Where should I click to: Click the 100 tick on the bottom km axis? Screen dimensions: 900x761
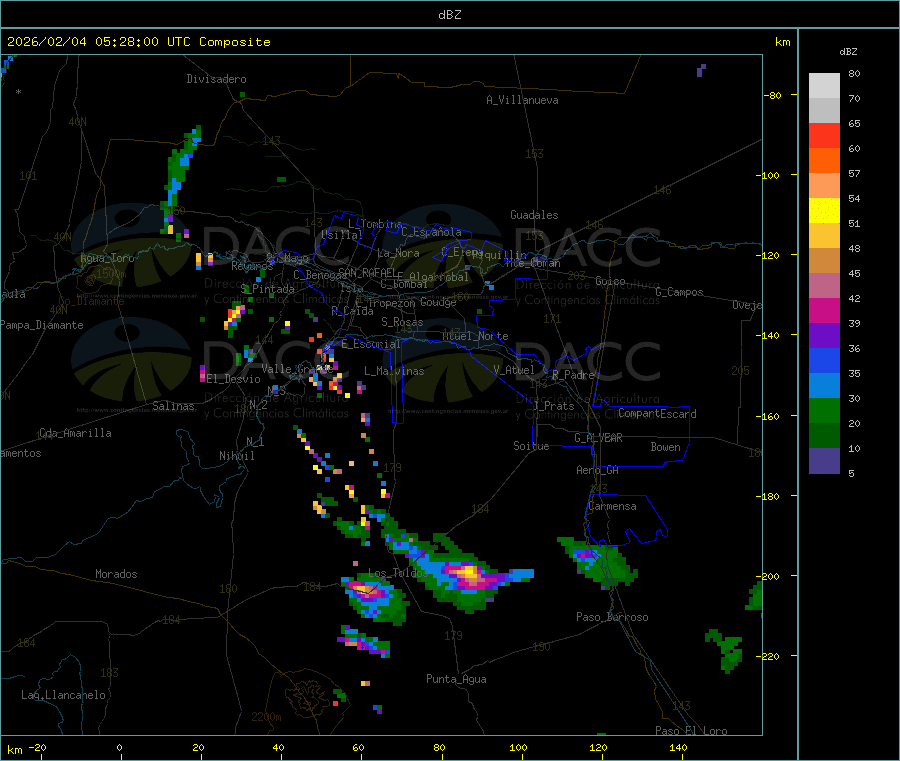pyautogui.click(x=518, y=747)
